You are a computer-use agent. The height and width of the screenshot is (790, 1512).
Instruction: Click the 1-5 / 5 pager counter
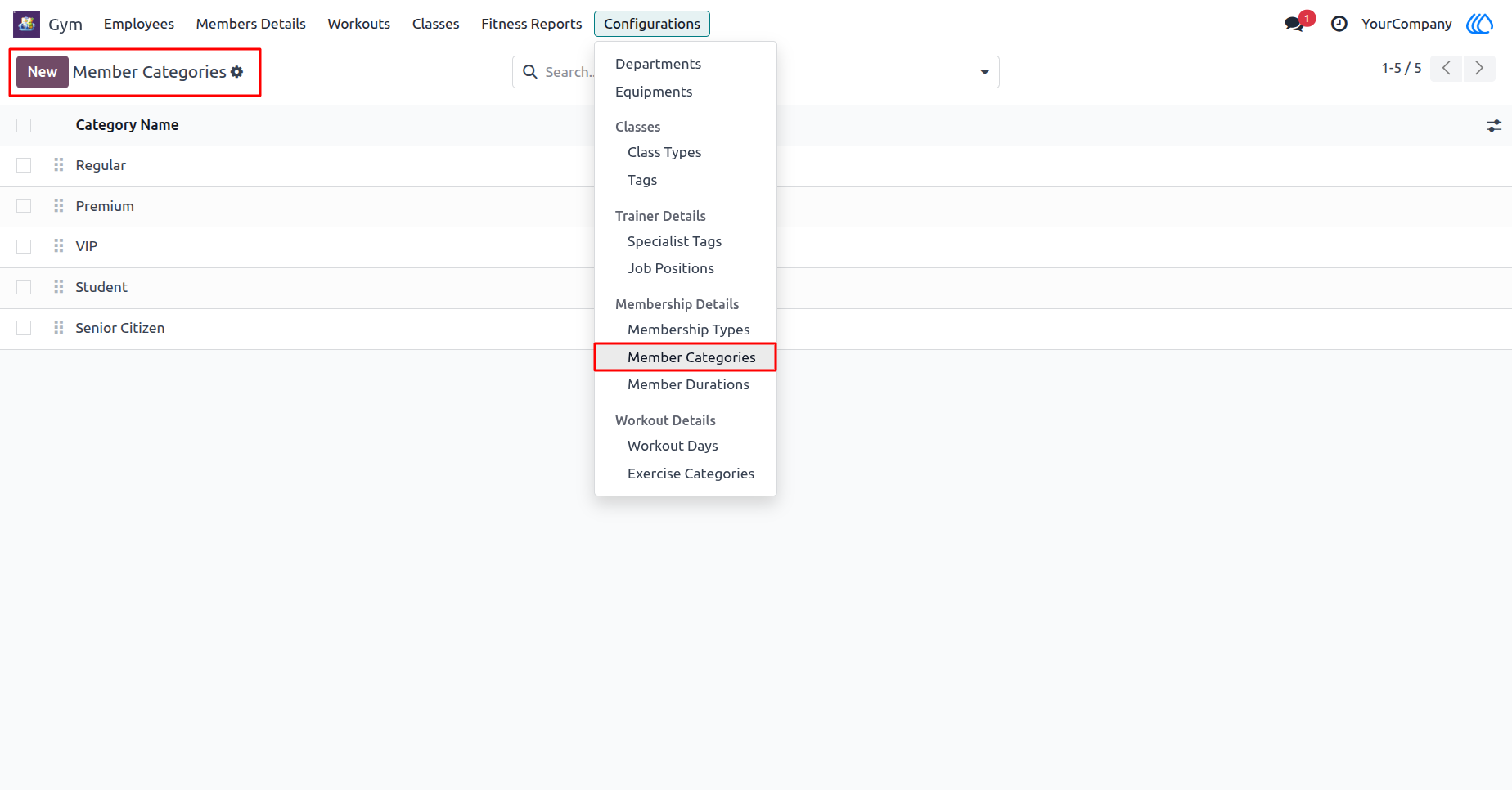click(x=1402, y=69)
